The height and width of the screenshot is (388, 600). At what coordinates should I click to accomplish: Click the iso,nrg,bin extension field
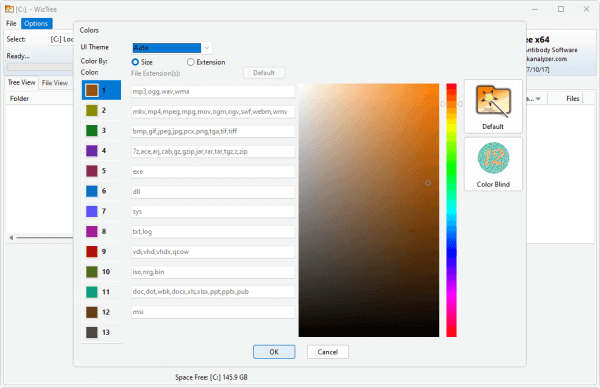(213, 272)
